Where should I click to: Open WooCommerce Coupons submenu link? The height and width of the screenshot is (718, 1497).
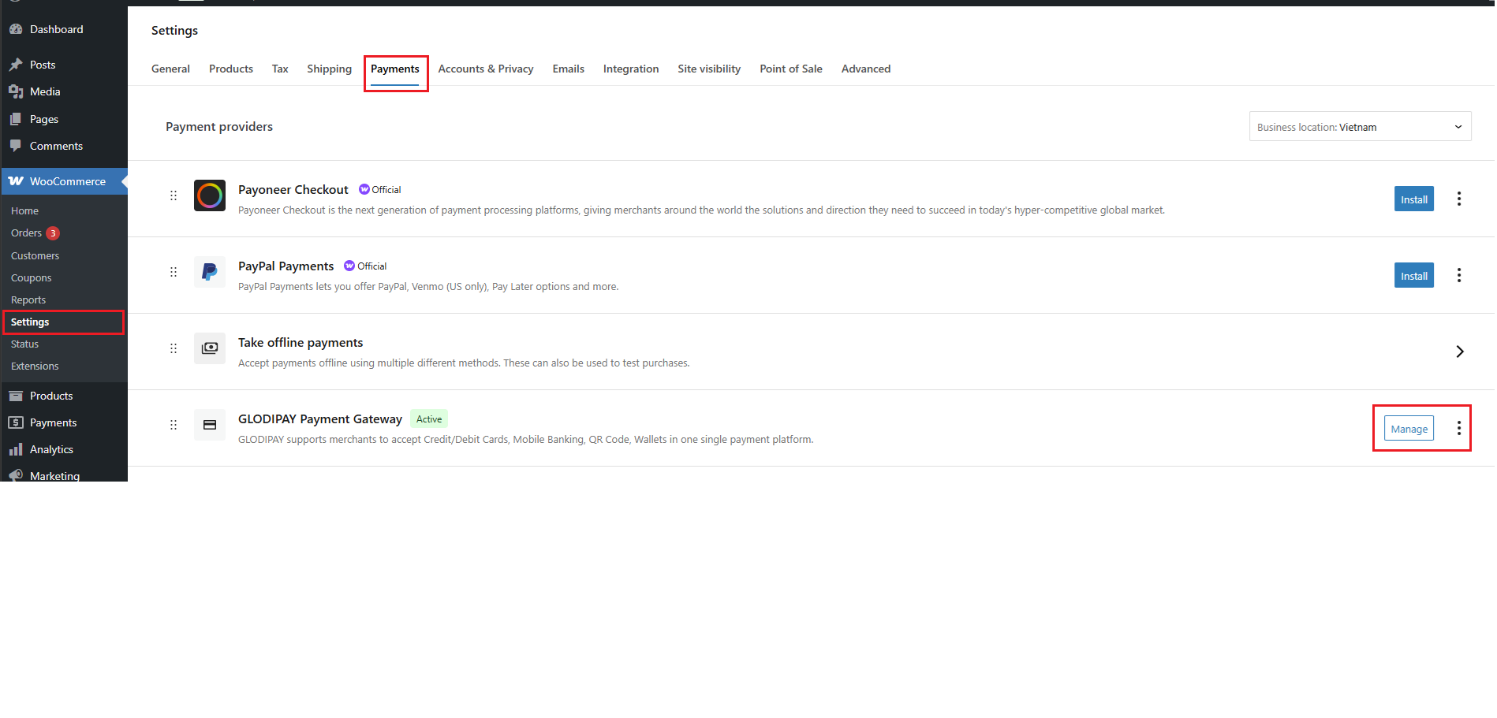31,278
